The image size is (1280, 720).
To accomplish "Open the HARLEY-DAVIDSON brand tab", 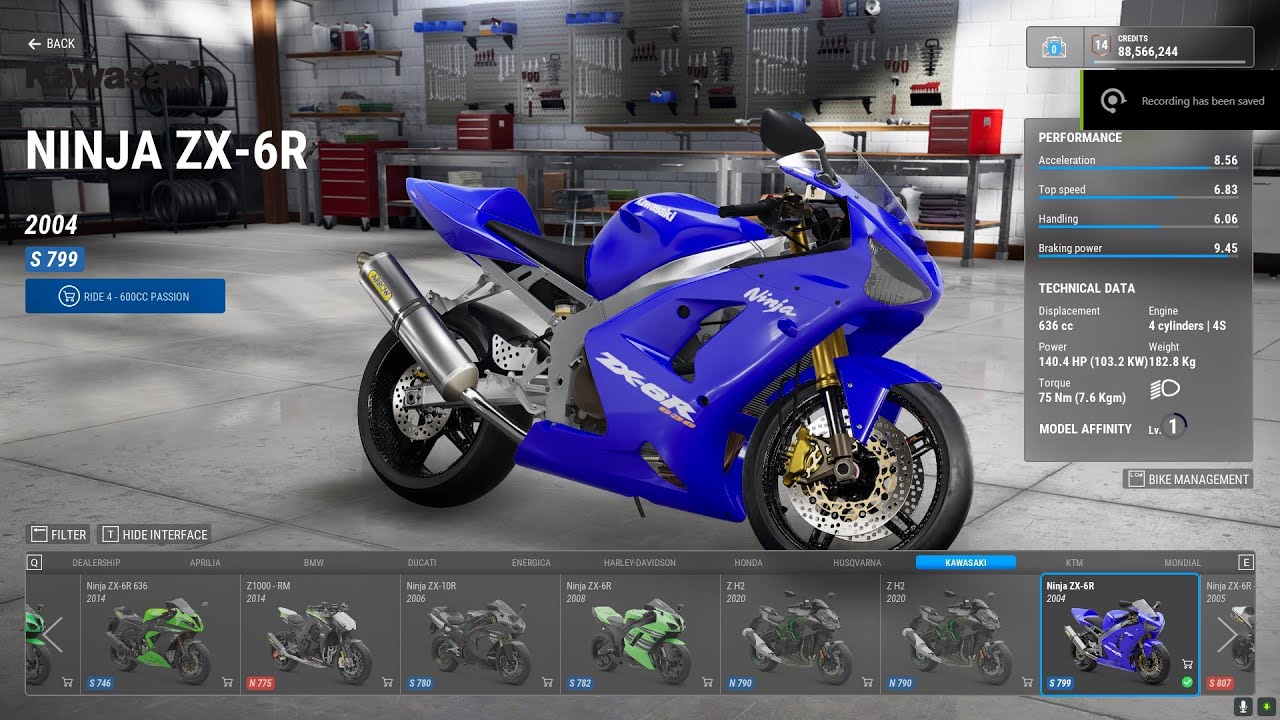I will point(640,563).
